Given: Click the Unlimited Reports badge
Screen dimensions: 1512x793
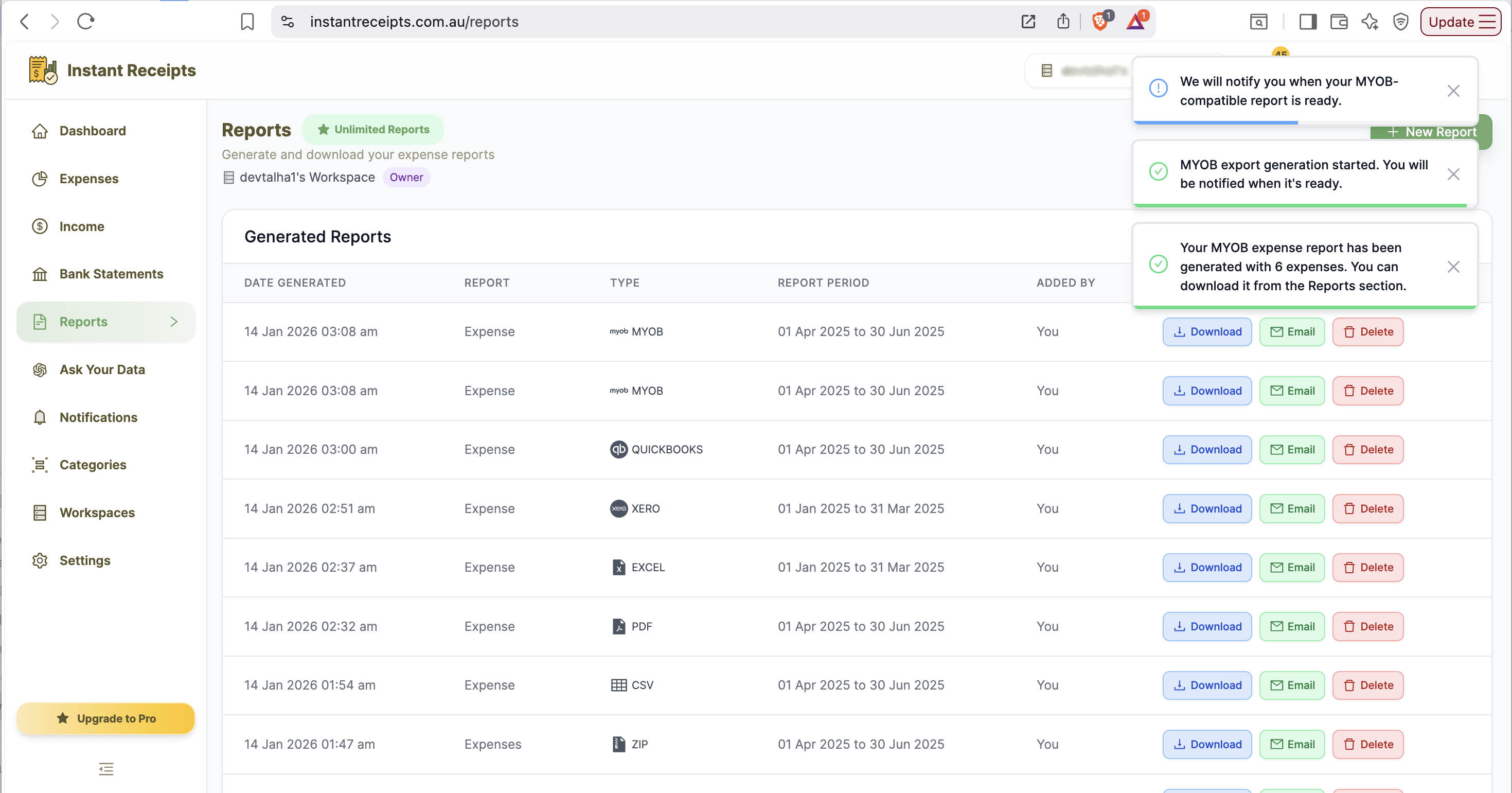Looking at the screenshot, I should 373,129.
